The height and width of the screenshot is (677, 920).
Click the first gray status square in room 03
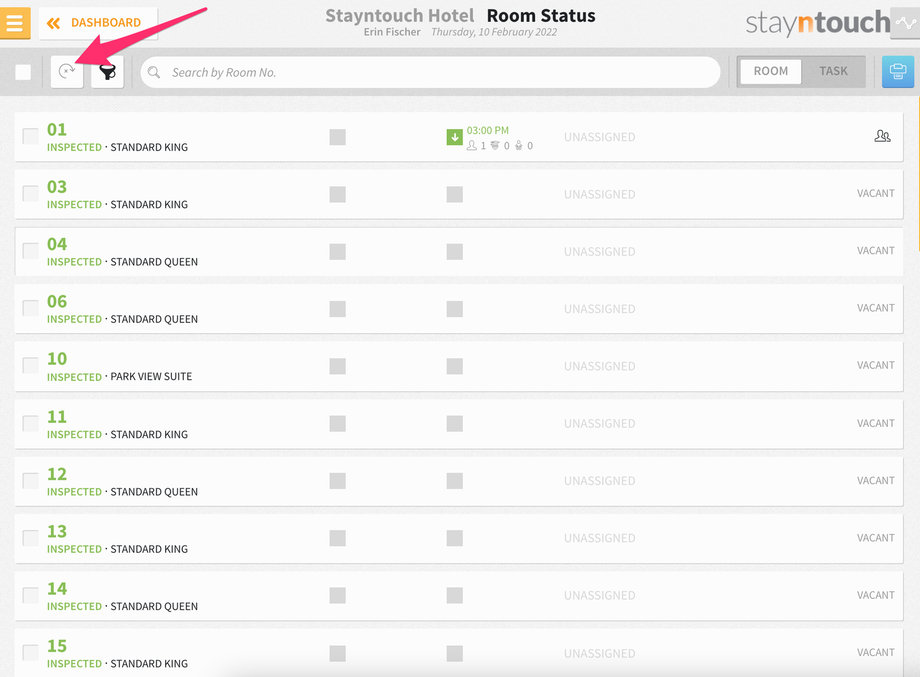click(x=337, y=194)
